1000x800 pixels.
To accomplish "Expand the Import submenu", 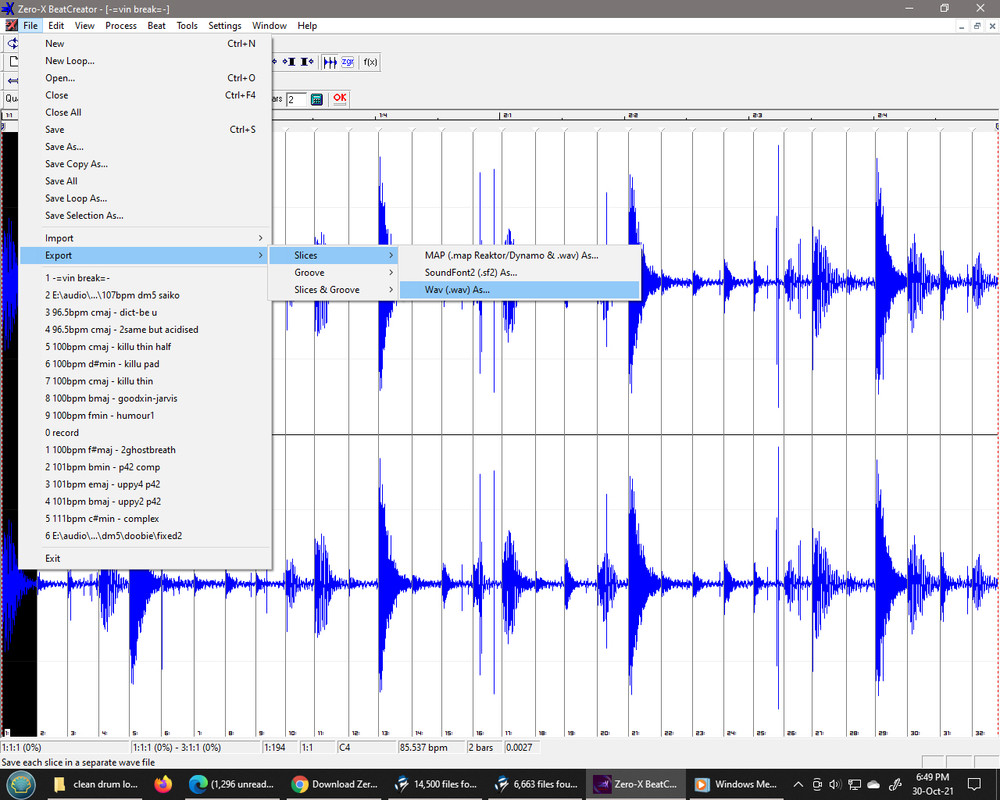I will pos(145,238).
